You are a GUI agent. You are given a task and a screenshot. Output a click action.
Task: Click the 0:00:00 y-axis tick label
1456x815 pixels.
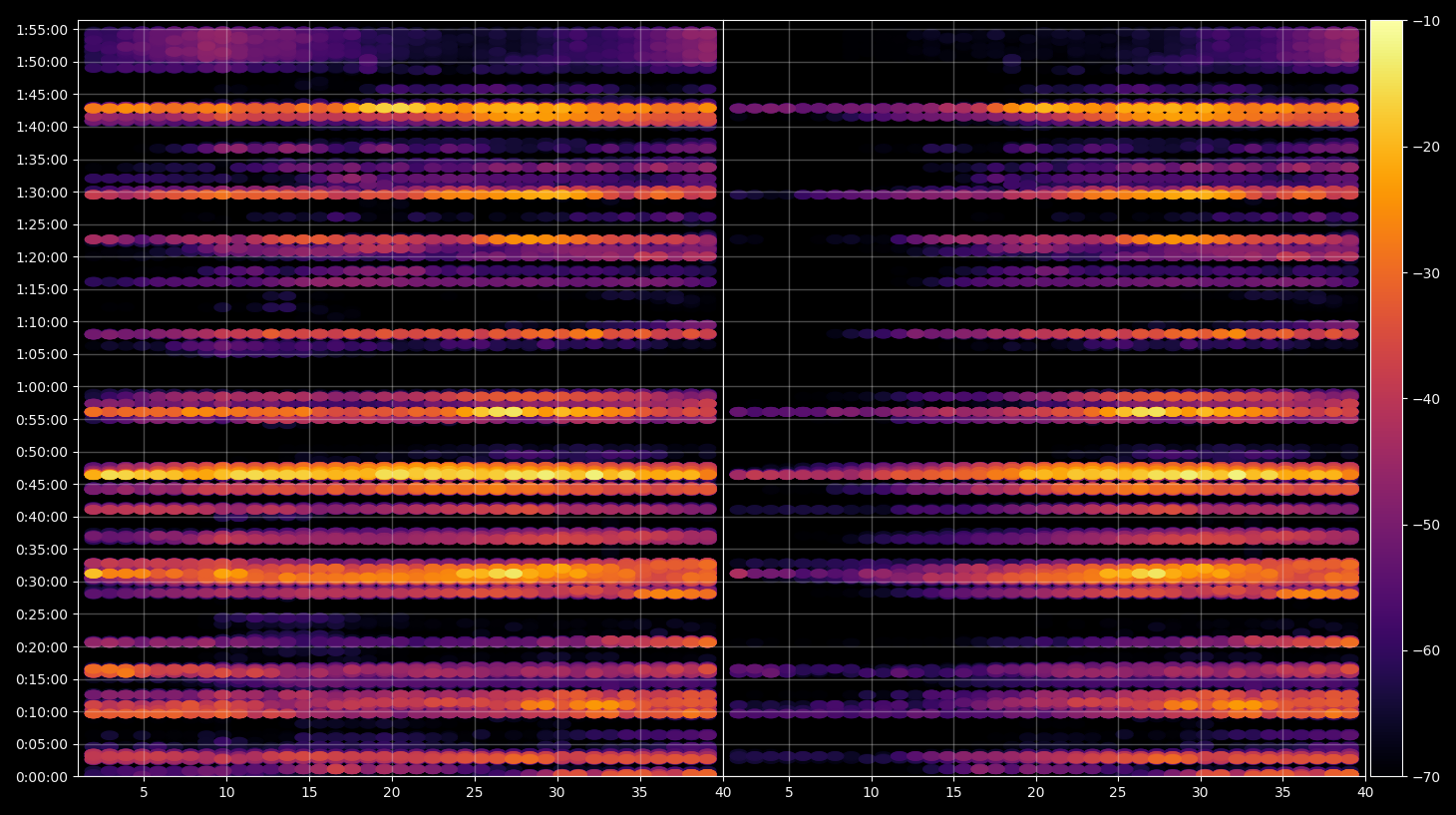[42, 777]
